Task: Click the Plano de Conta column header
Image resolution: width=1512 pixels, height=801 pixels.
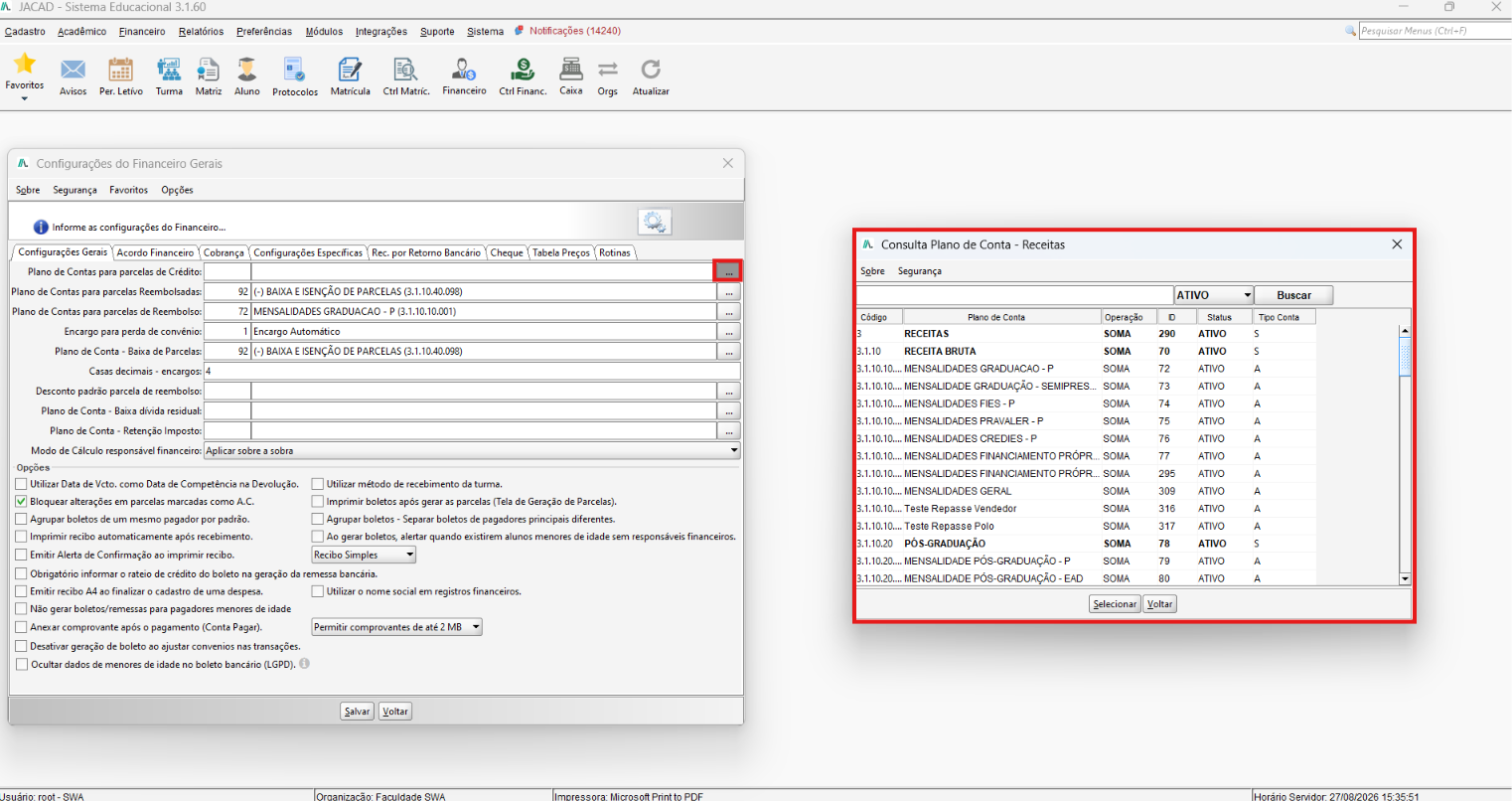Action: [x=1001, y=317]
